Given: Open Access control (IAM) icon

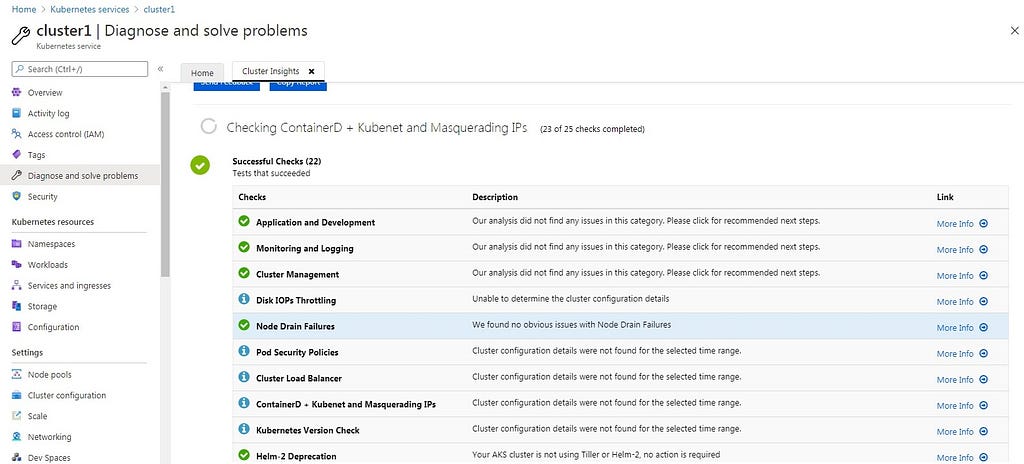Looking at the screenshot, I should (17, 134).
